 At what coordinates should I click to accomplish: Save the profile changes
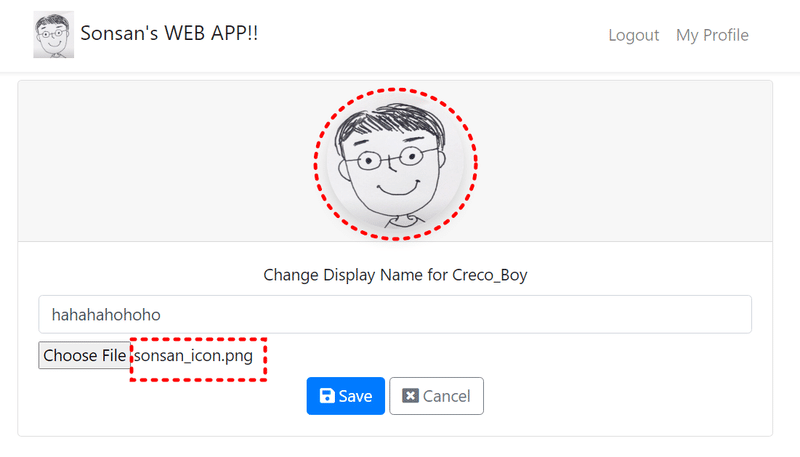[345, 396]
